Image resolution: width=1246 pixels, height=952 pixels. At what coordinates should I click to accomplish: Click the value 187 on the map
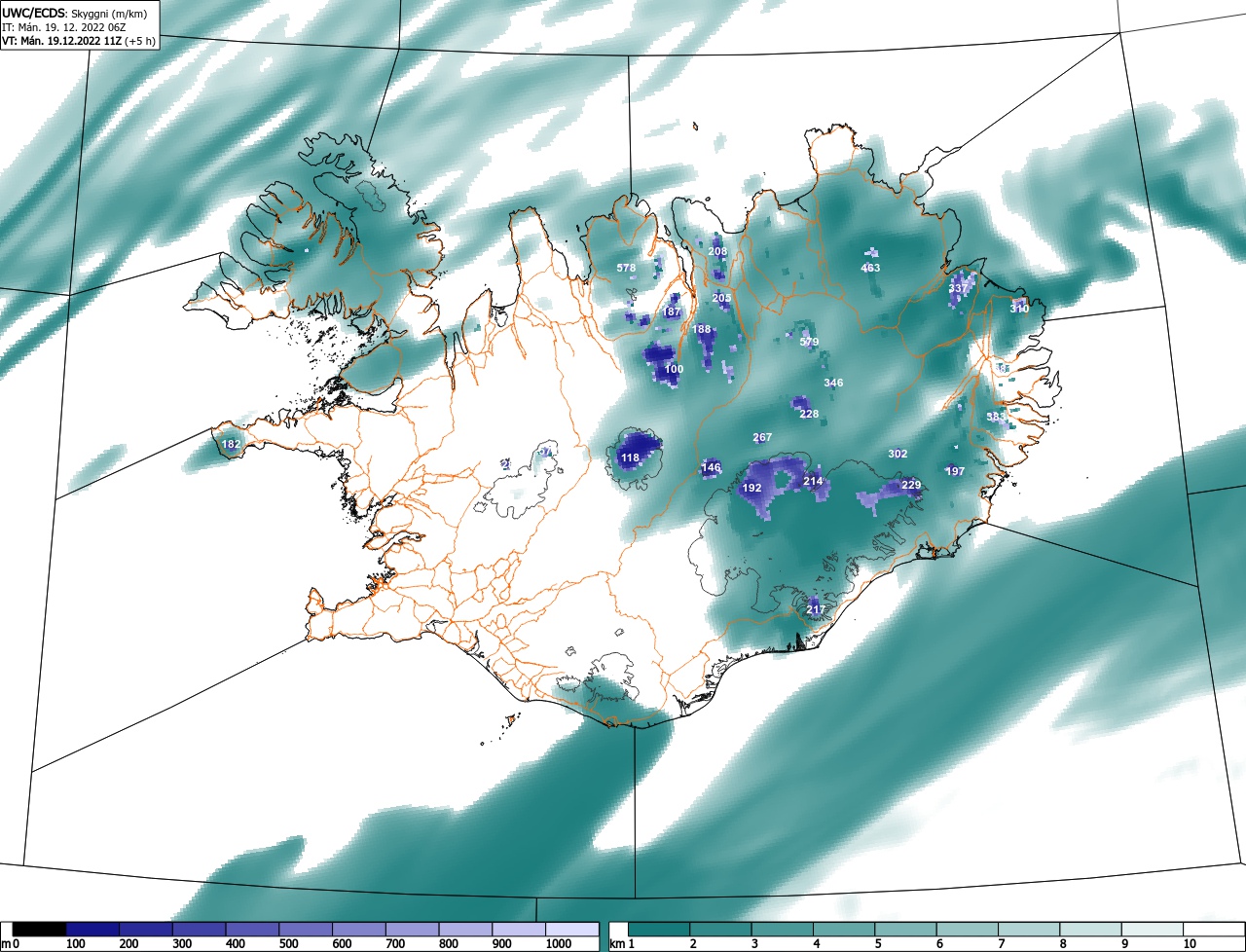pos(672,312)
